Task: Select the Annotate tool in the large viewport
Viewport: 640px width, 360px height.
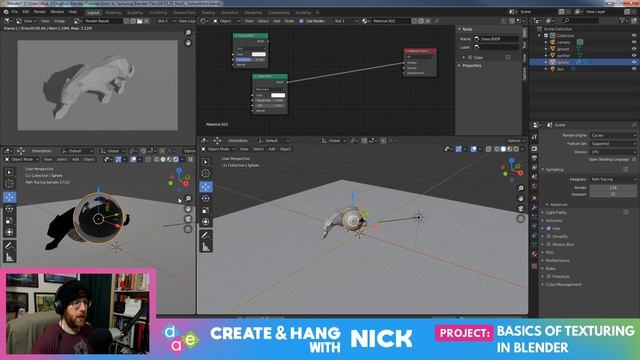Action: (x=206, y=235)
